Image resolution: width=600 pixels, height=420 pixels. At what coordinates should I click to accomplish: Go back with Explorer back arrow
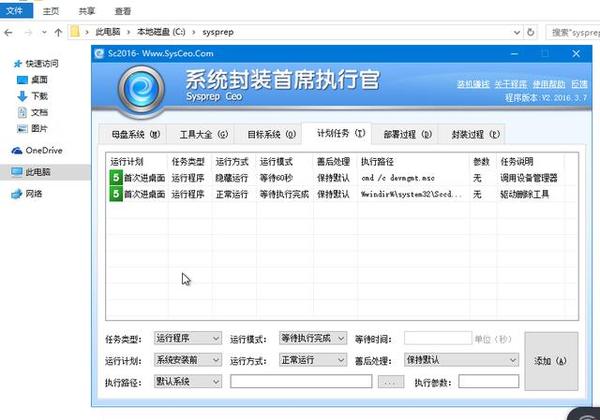coord(8,33)
